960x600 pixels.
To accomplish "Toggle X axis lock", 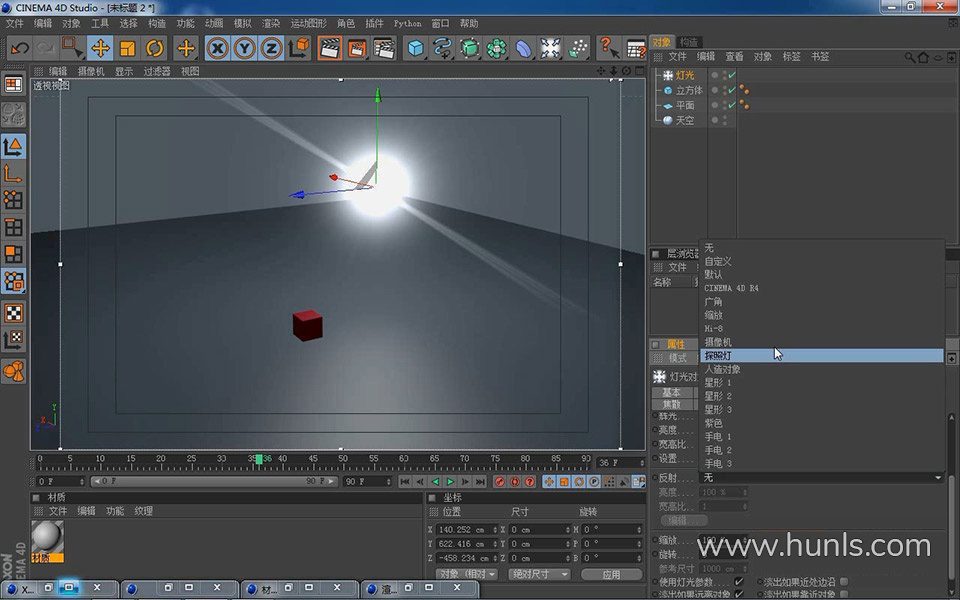I will point(218,48).
